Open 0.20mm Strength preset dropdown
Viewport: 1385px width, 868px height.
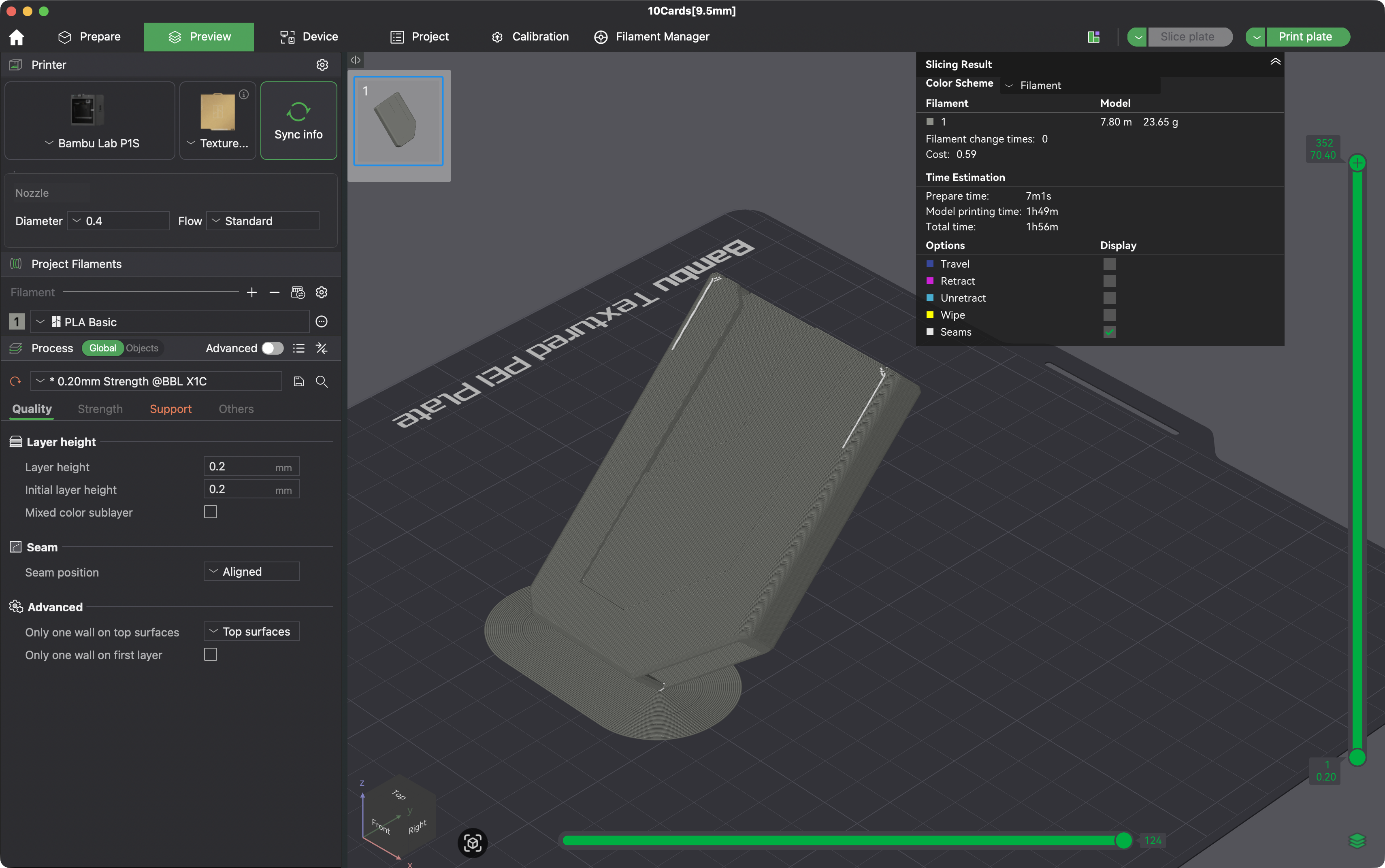(x=156, y=382)
